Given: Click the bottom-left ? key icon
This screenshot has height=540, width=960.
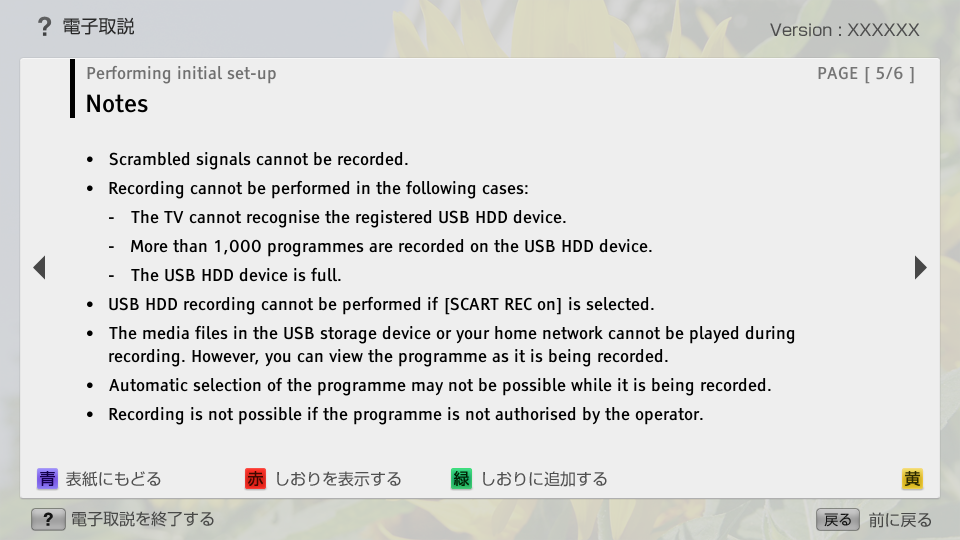Looking at the screenshot, I should tap(48, 519).
